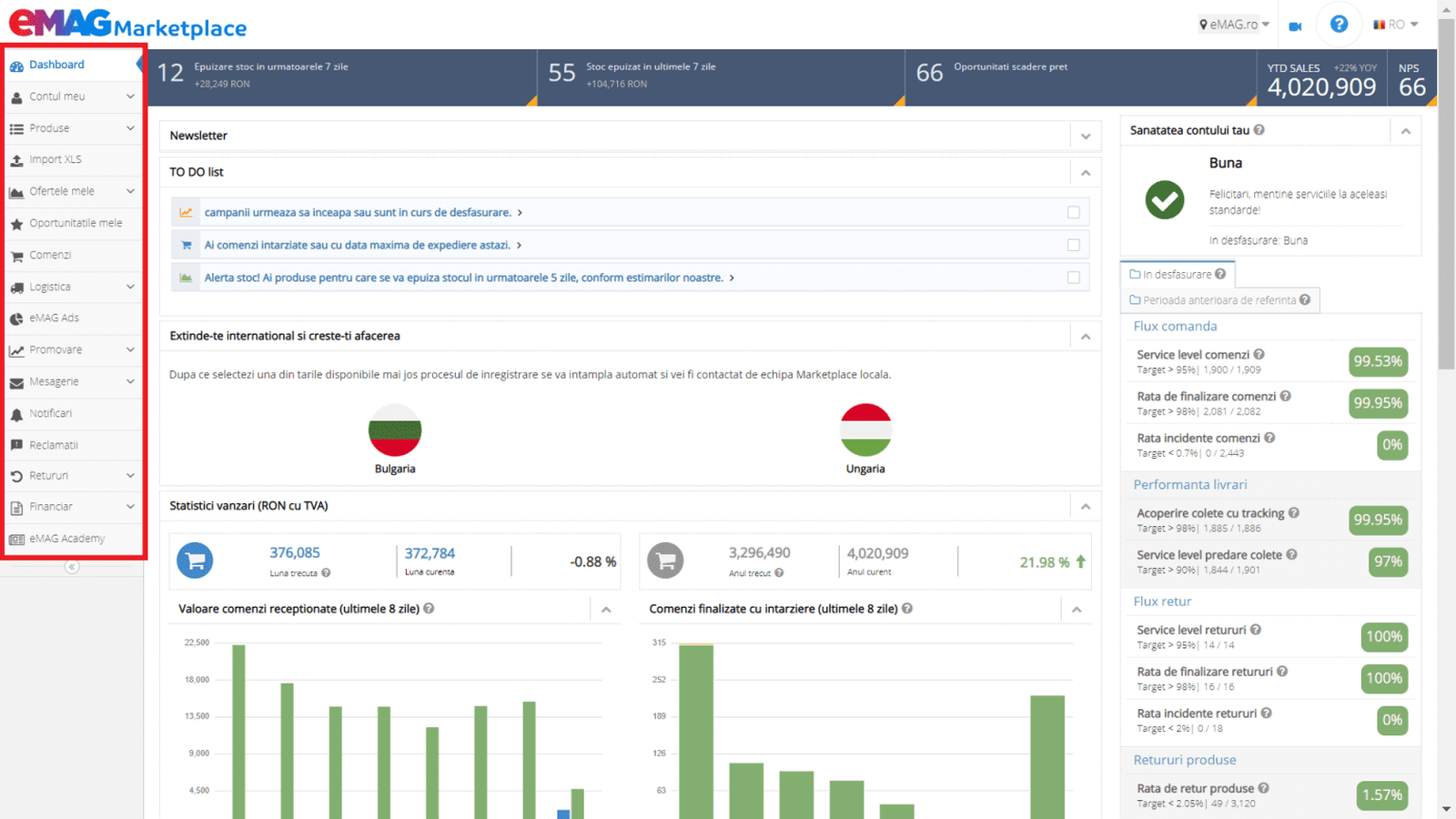Click the eMAG Marketplace logo

coord(127,24)
